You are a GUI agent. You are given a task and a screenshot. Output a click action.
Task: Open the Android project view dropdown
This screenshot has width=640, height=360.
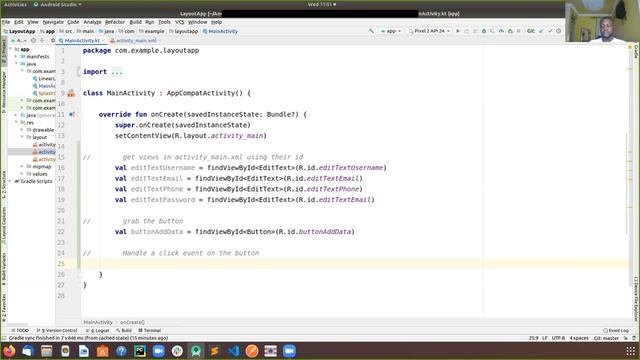(x=18, y=41)
